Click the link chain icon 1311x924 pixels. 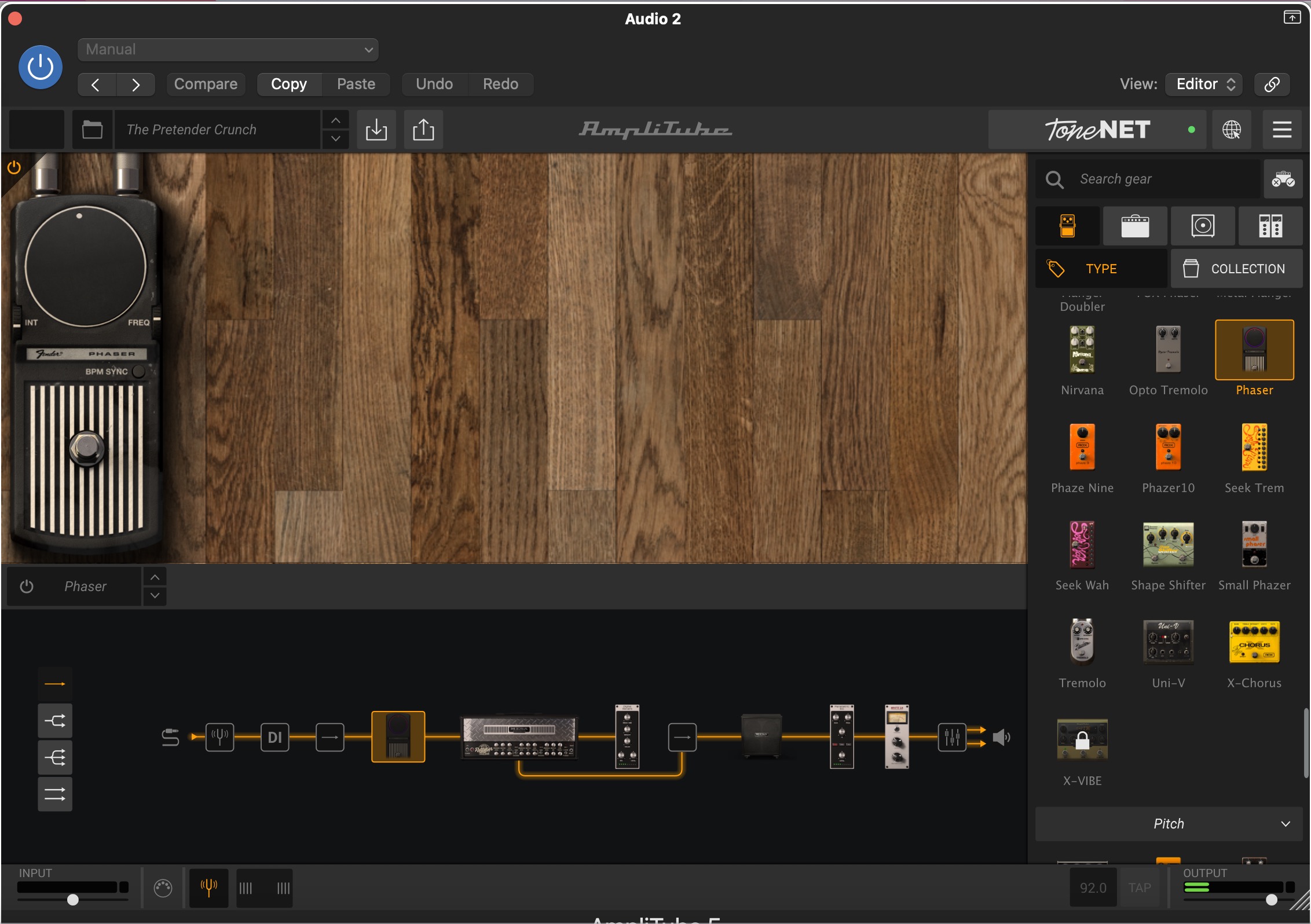pos(1272,85)
